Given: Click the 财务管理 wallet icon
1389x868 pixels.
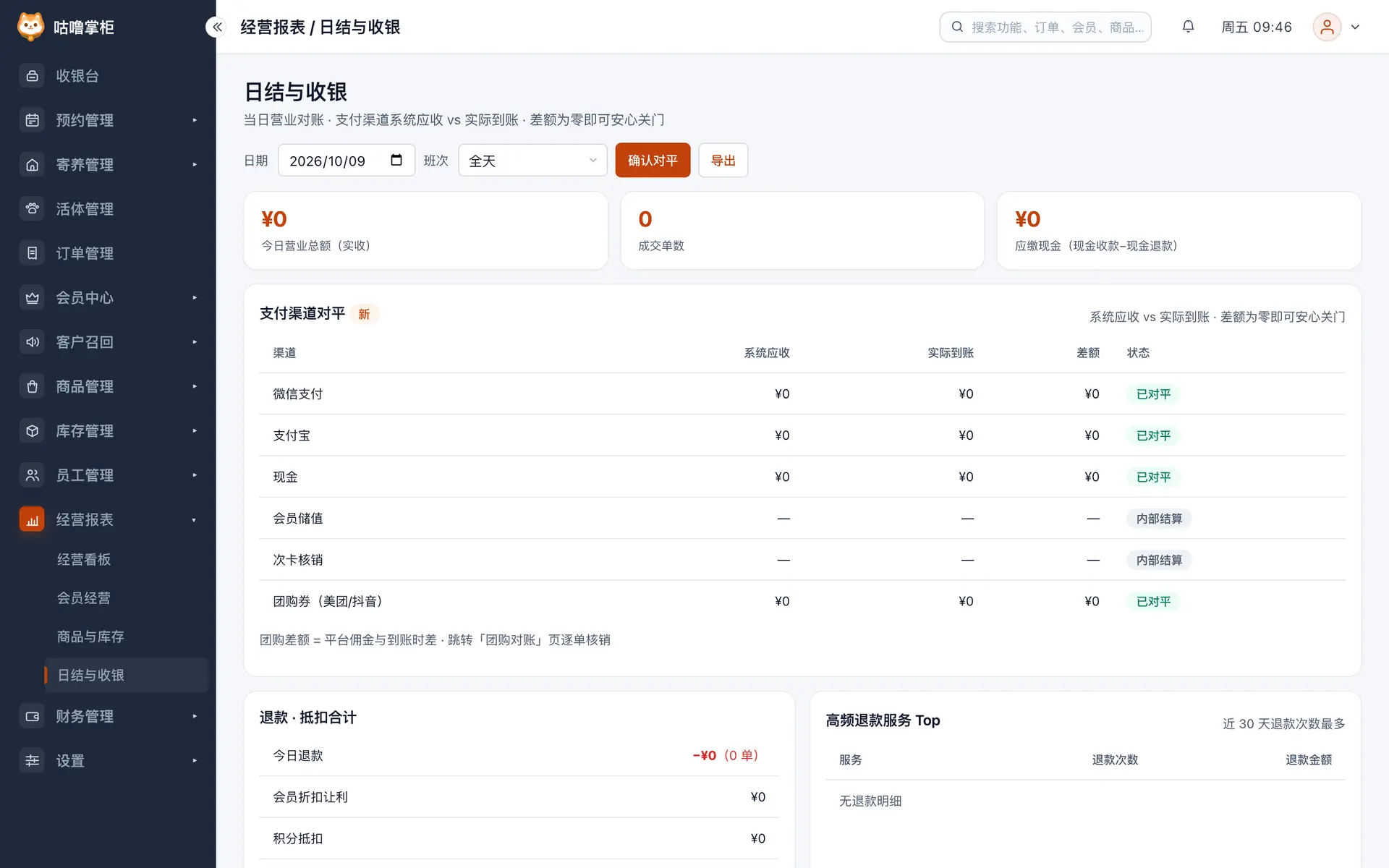Looking at the screenshot, I should [x=32, y=716].
